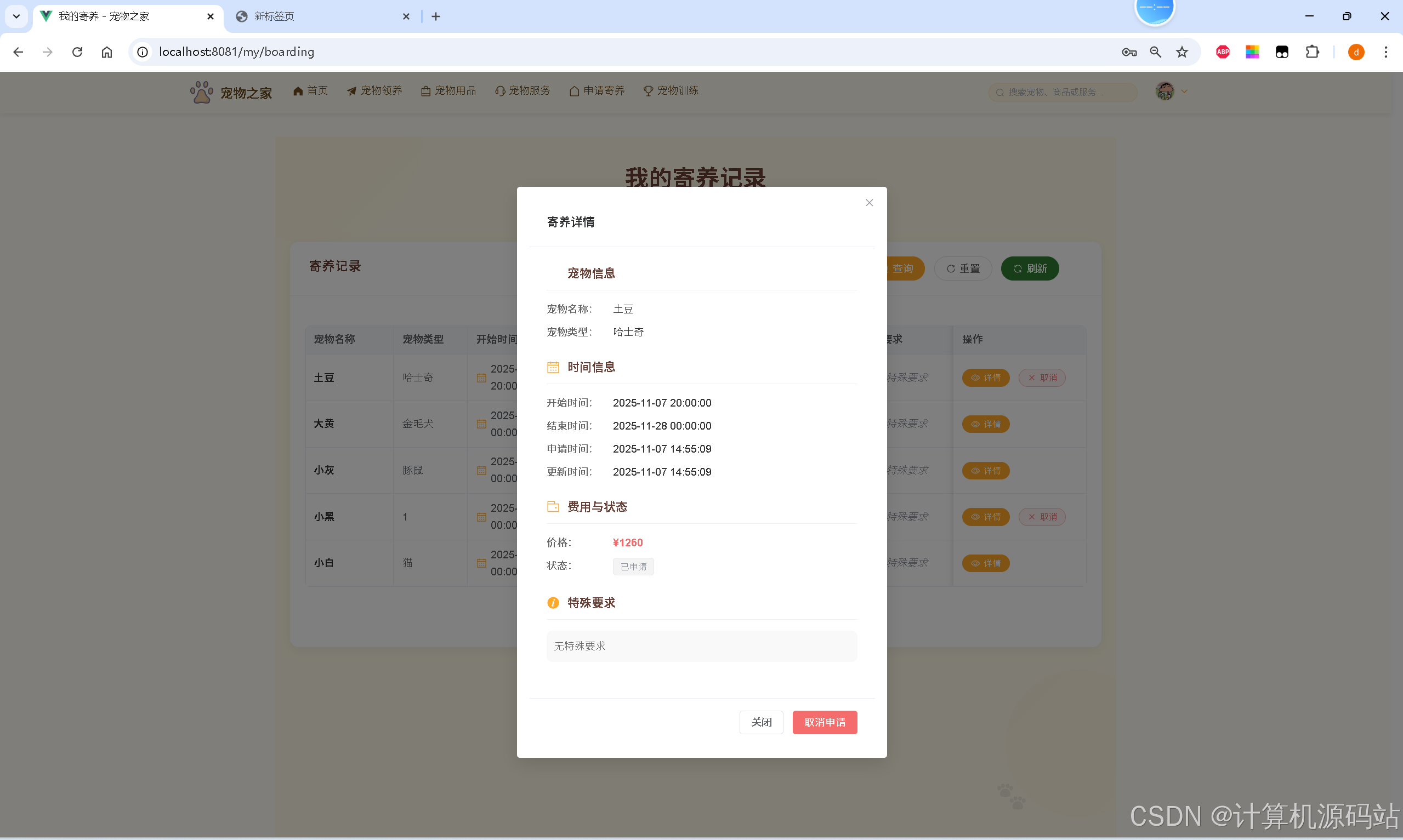Open 宠物服务 navigation item
The image size is (1403, 840).
pyautogui.click(x=522, y=90)
